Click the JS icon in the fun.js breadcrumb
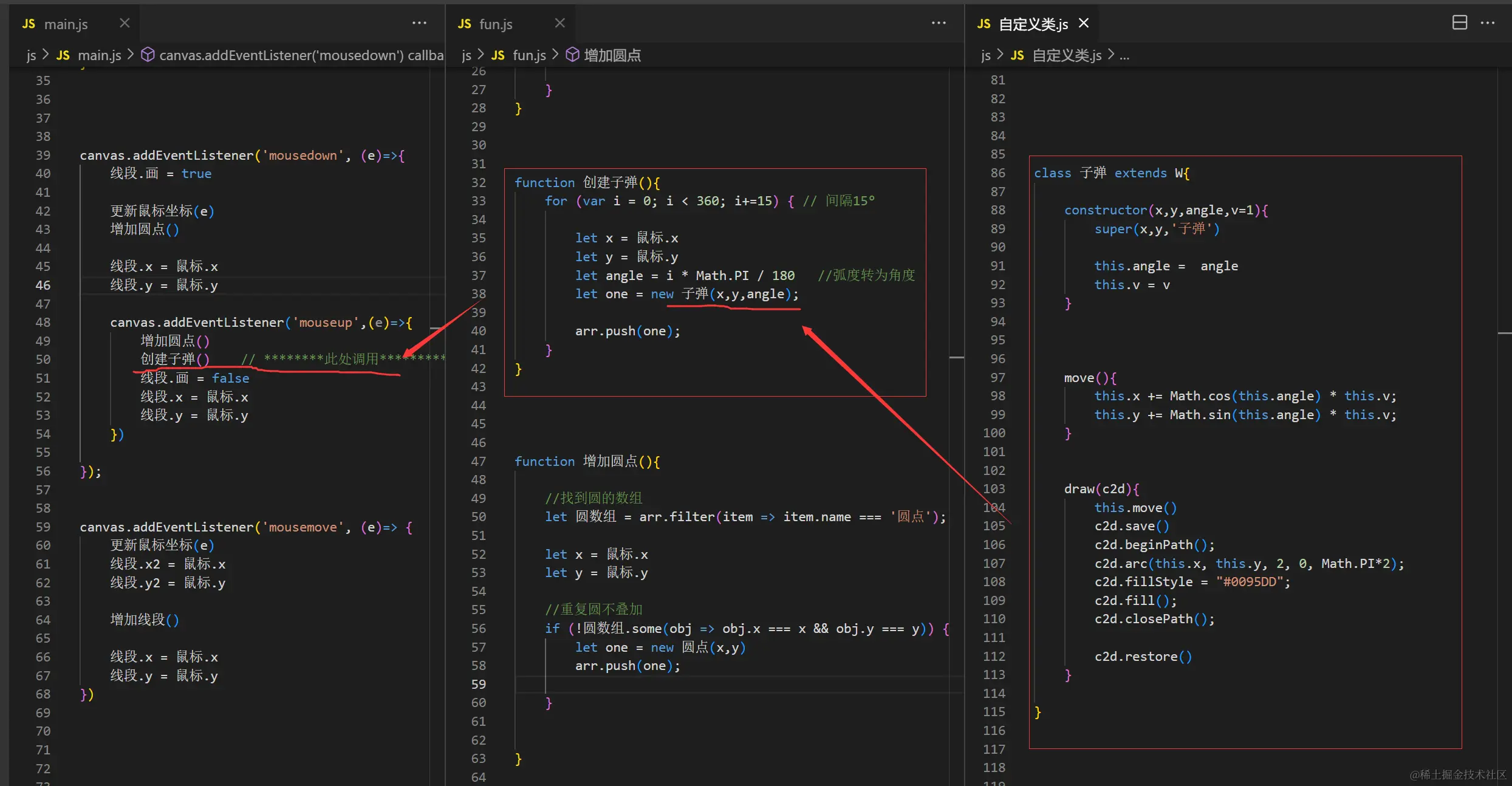Viewport: 1512px width, 786px height. pos(498,55)
